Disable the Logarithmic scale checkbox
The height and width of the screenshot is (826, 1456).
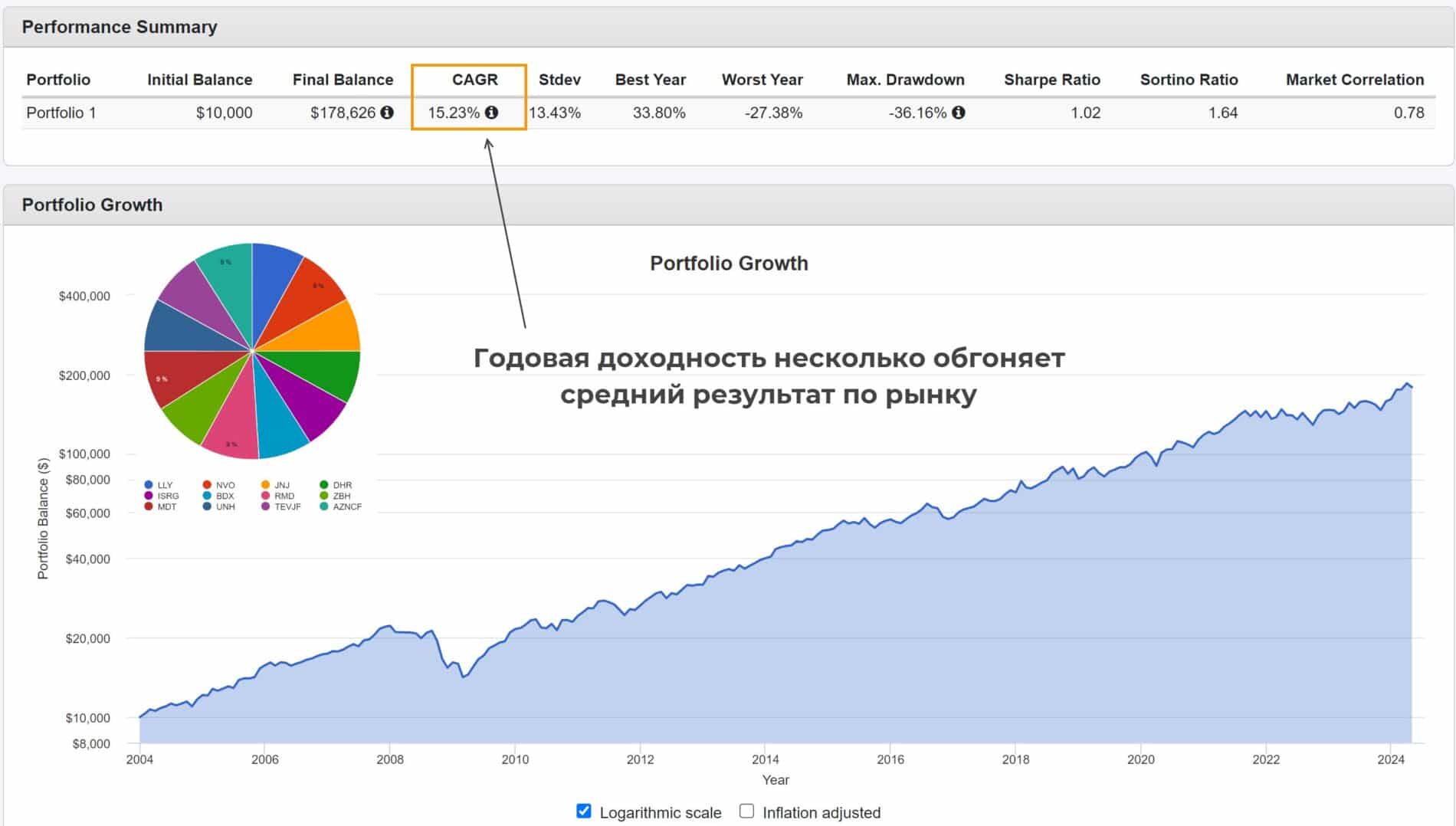[583, 811]
